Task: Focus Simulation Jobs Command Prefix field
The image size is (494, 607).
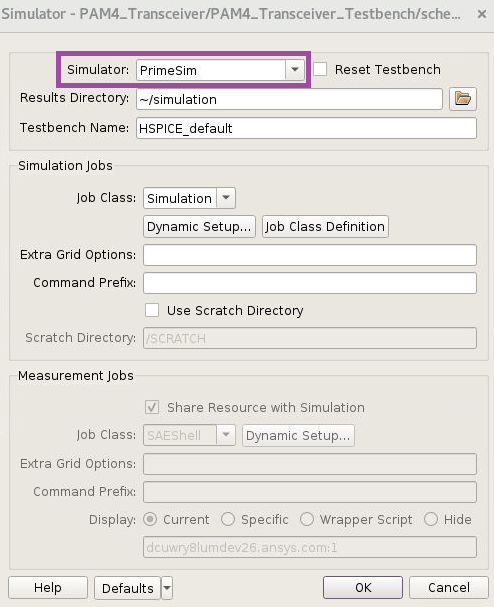Action: 310,283
